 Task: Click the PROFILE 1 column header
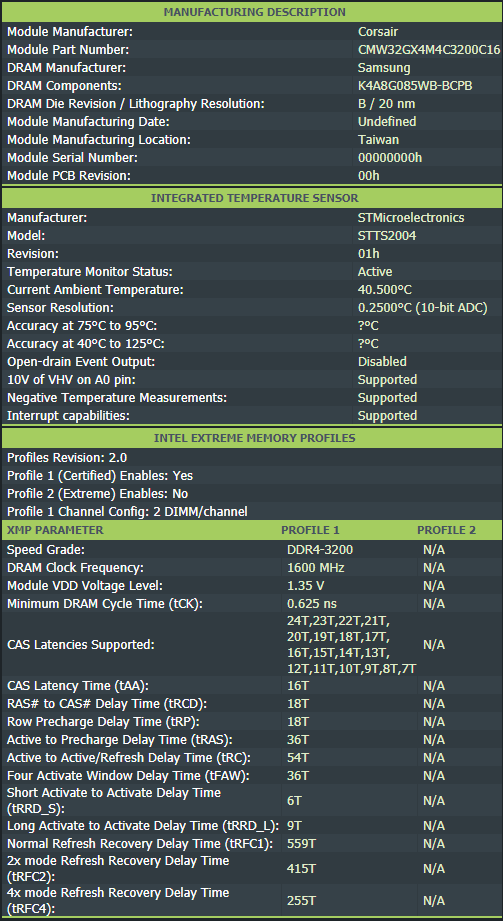310,530
